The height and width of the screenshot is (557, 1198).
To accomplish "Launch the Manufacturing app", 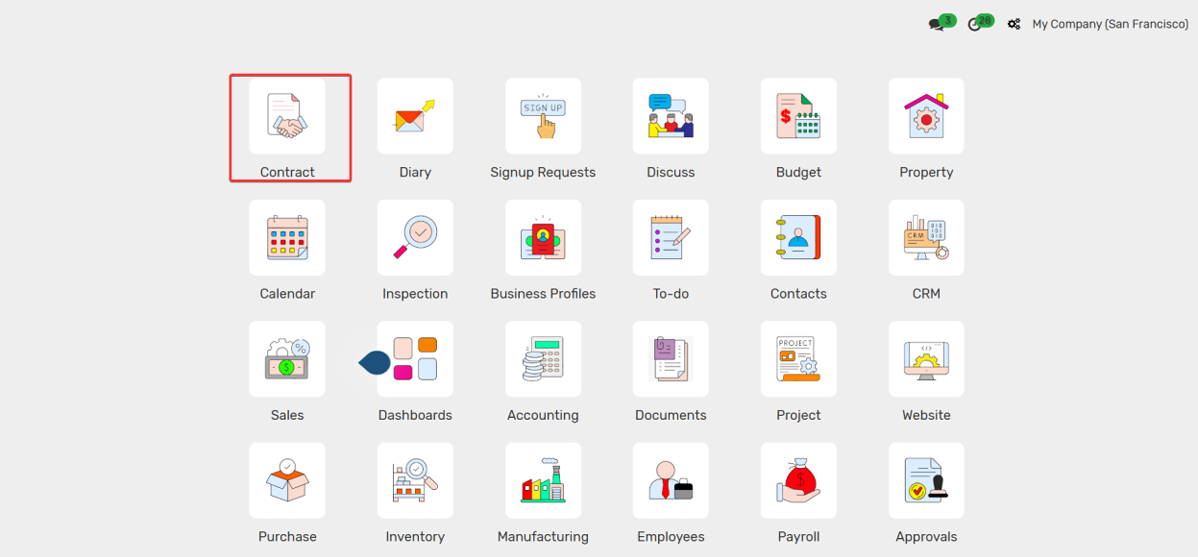I will 543,481.
